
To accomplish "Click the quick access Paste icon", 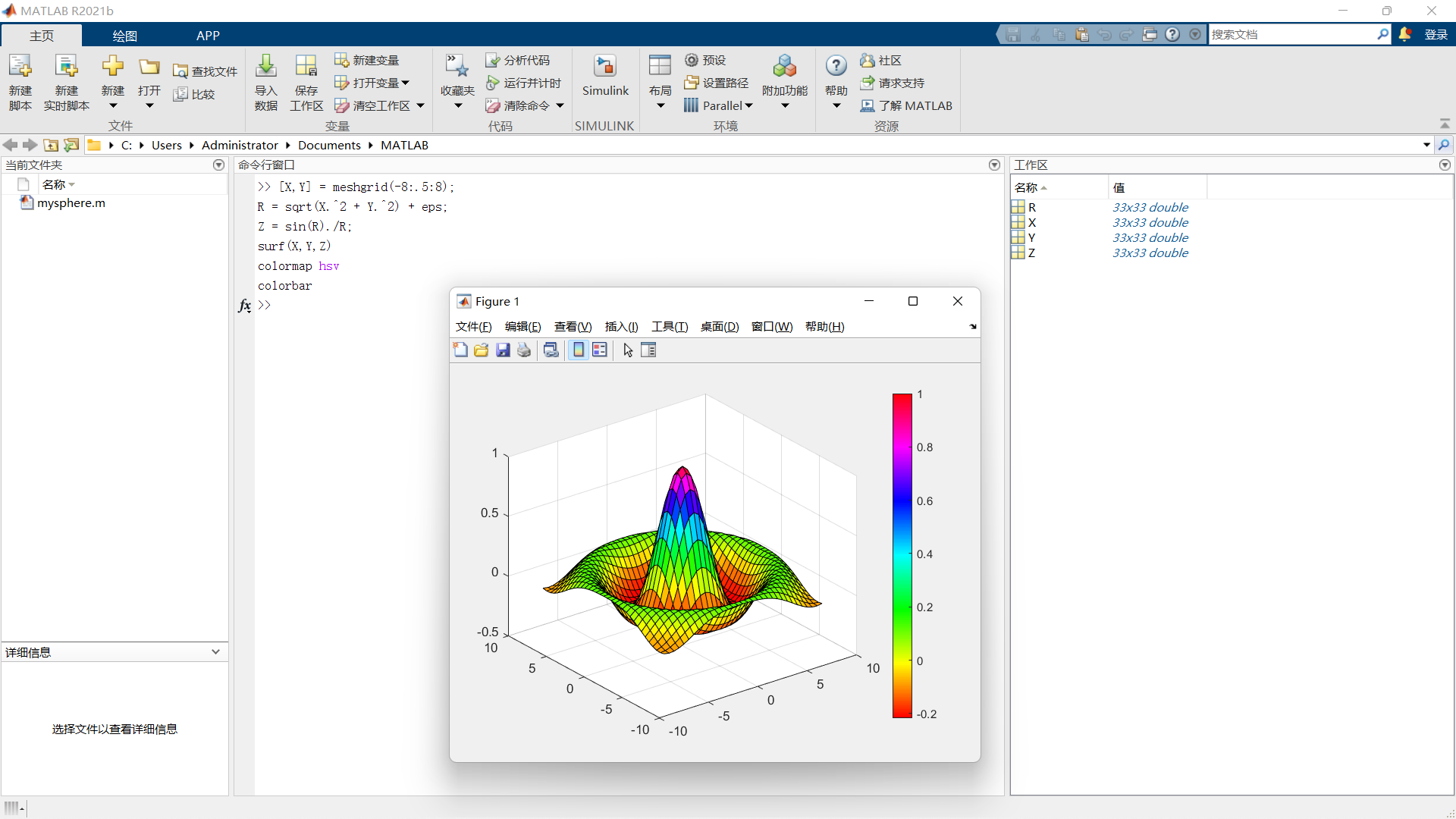I will pyautogui.click(x=1082, y=34).
